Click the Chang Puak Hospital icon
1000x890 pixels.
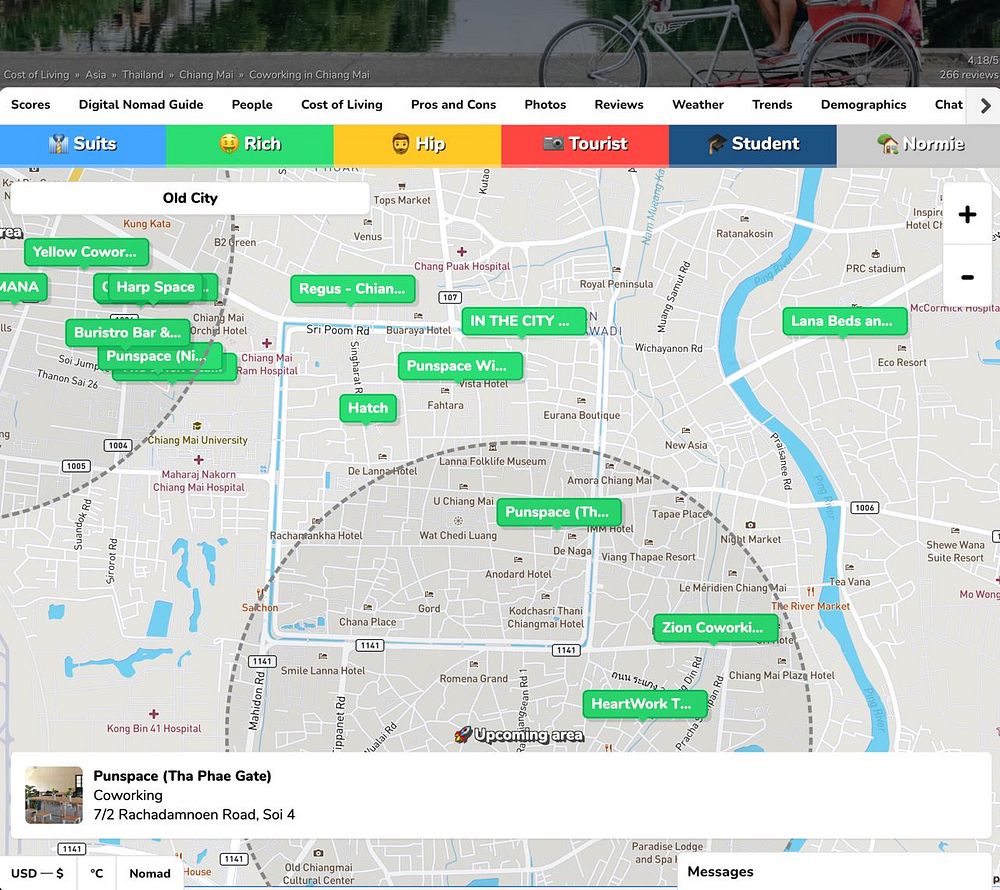[462, 252]
